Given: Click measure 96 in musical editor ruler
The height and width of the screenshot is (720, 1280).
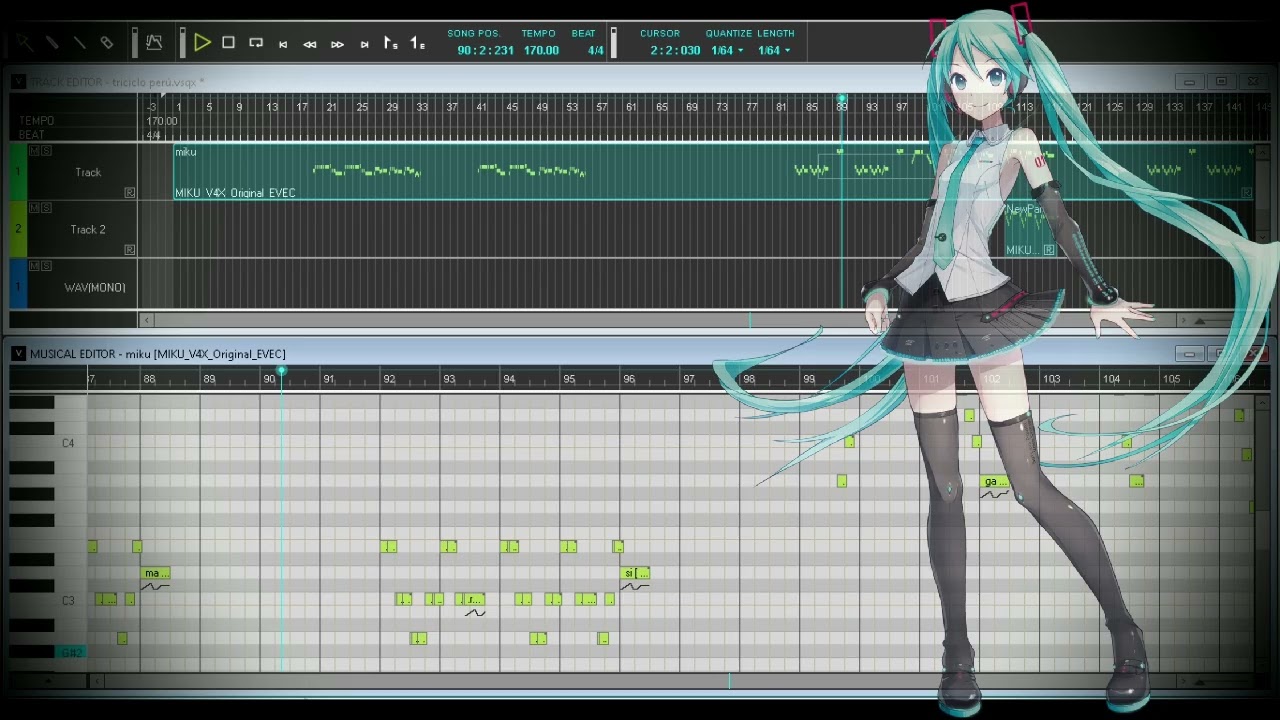Looking at the screenshot, I should tap(629, 379).
